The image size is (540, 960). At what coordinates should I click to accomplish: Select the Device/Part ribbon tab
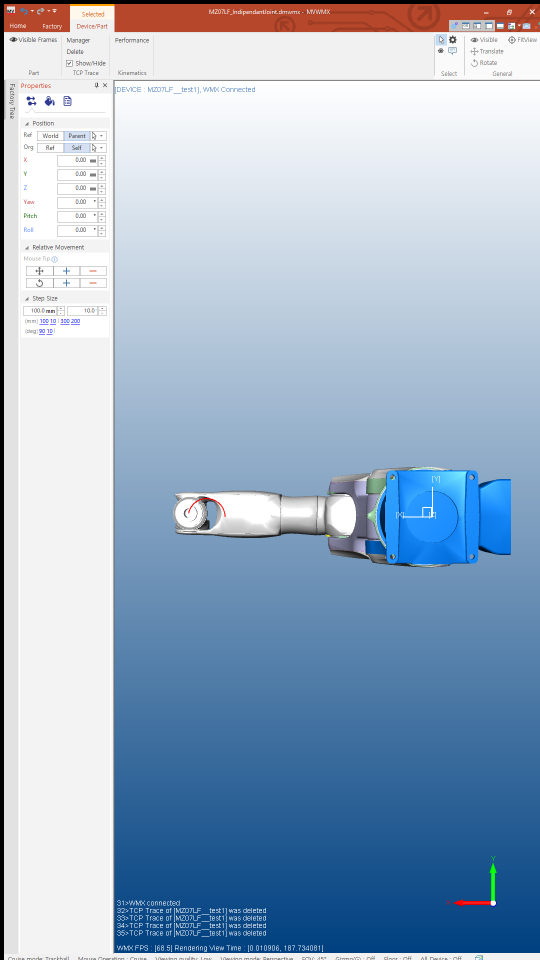(x=92, y=26)
